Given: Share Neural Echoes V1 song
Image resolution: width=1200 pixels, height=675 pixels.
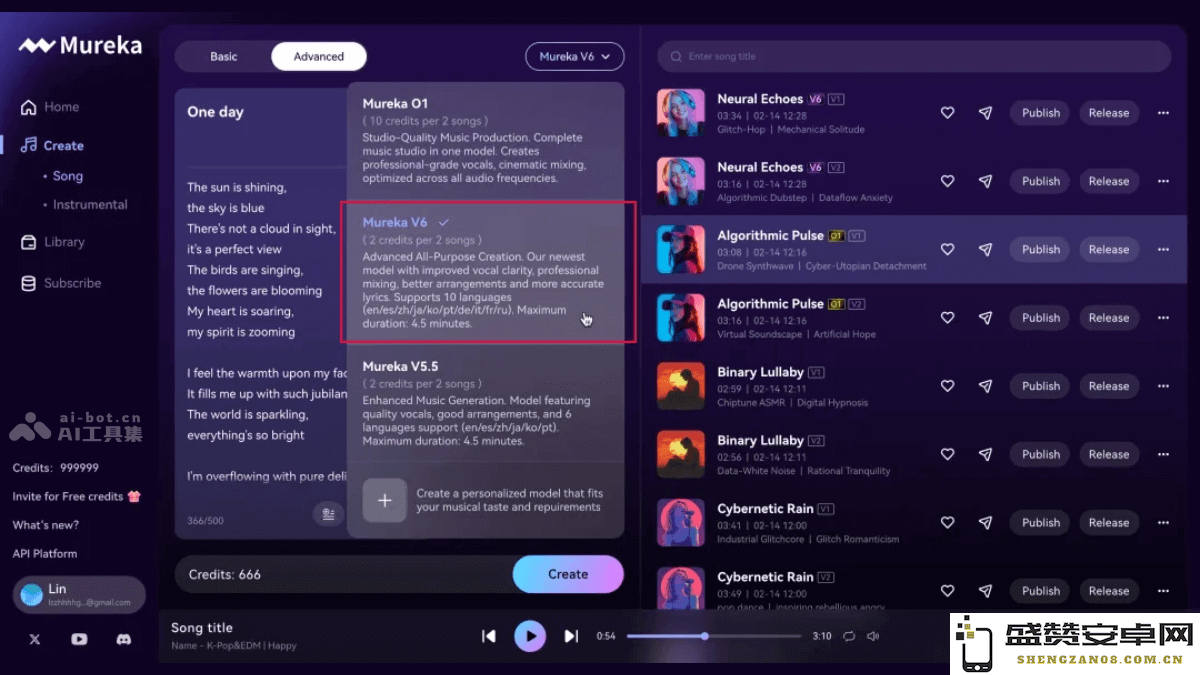Looking at the screenshot, I should point(985,113).
